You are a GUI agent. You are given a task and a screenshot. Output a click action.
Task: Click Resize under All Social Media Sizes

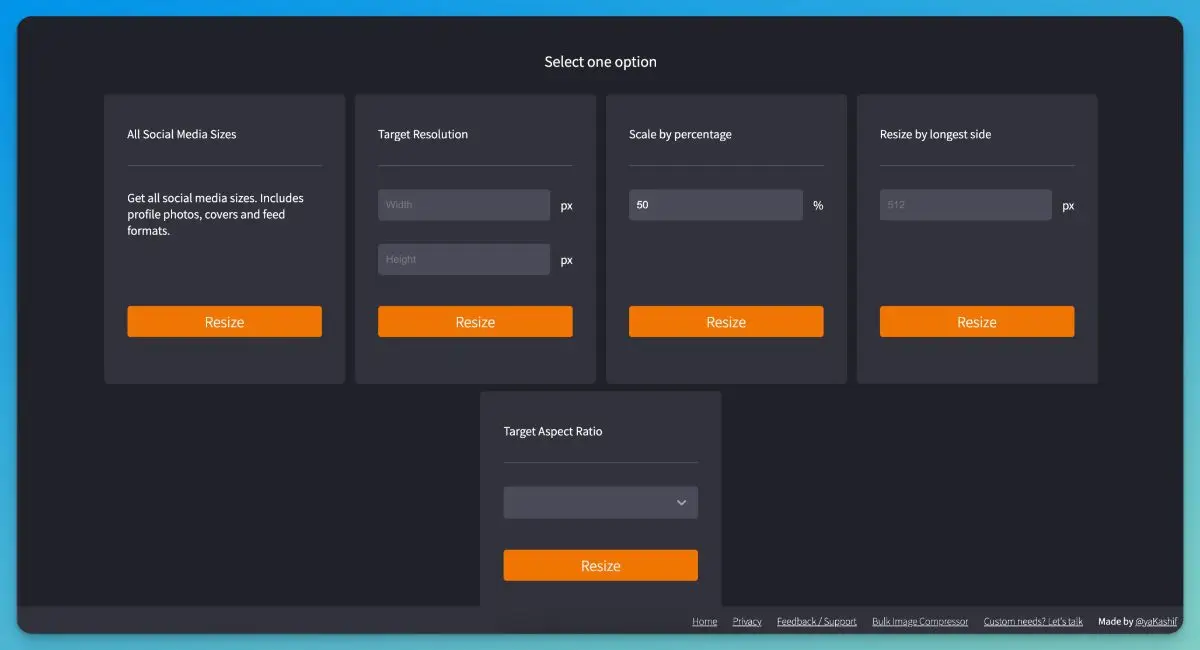(x=224, y=322)
